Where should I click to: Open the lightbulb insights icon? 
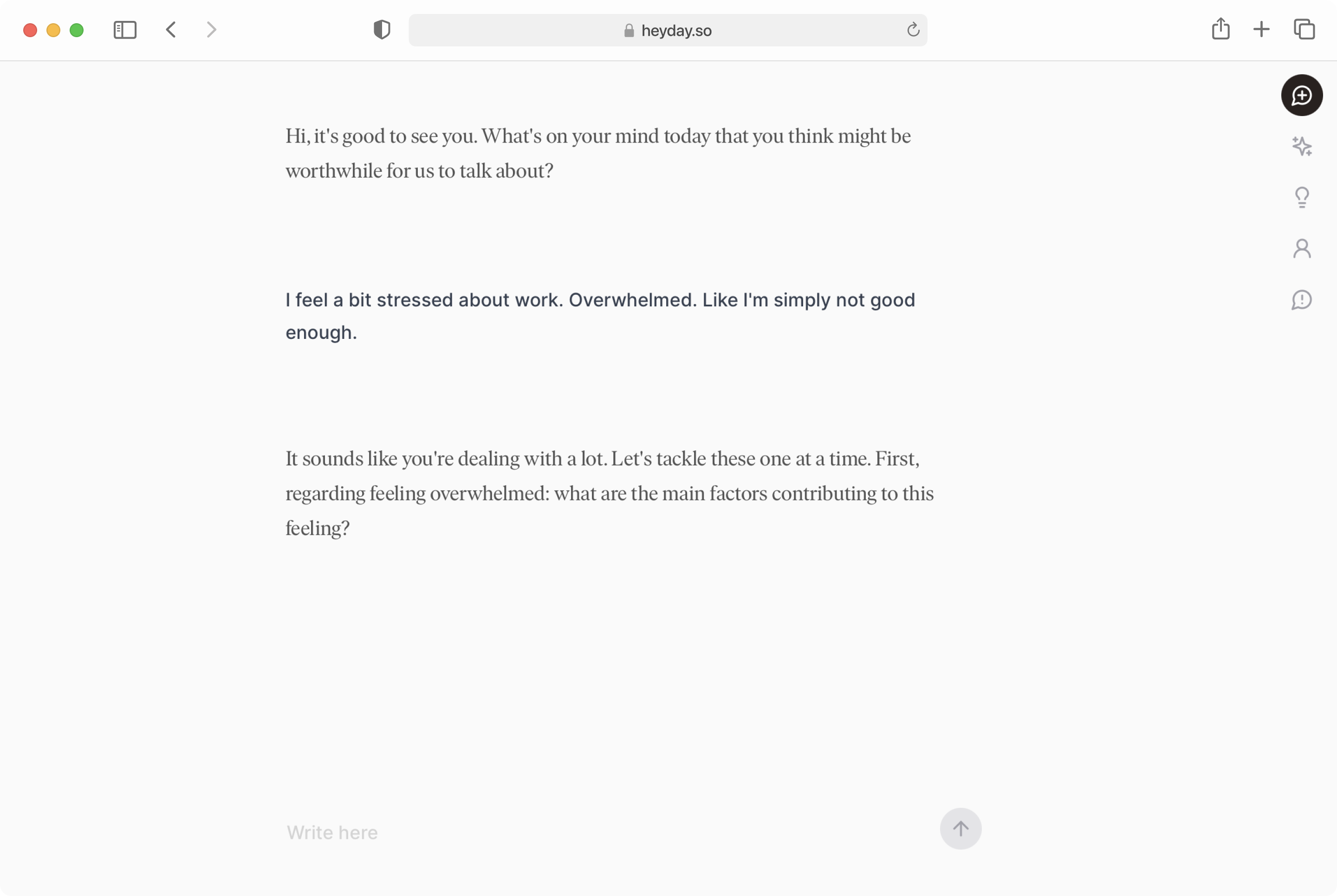click(x=1302, y=197)
